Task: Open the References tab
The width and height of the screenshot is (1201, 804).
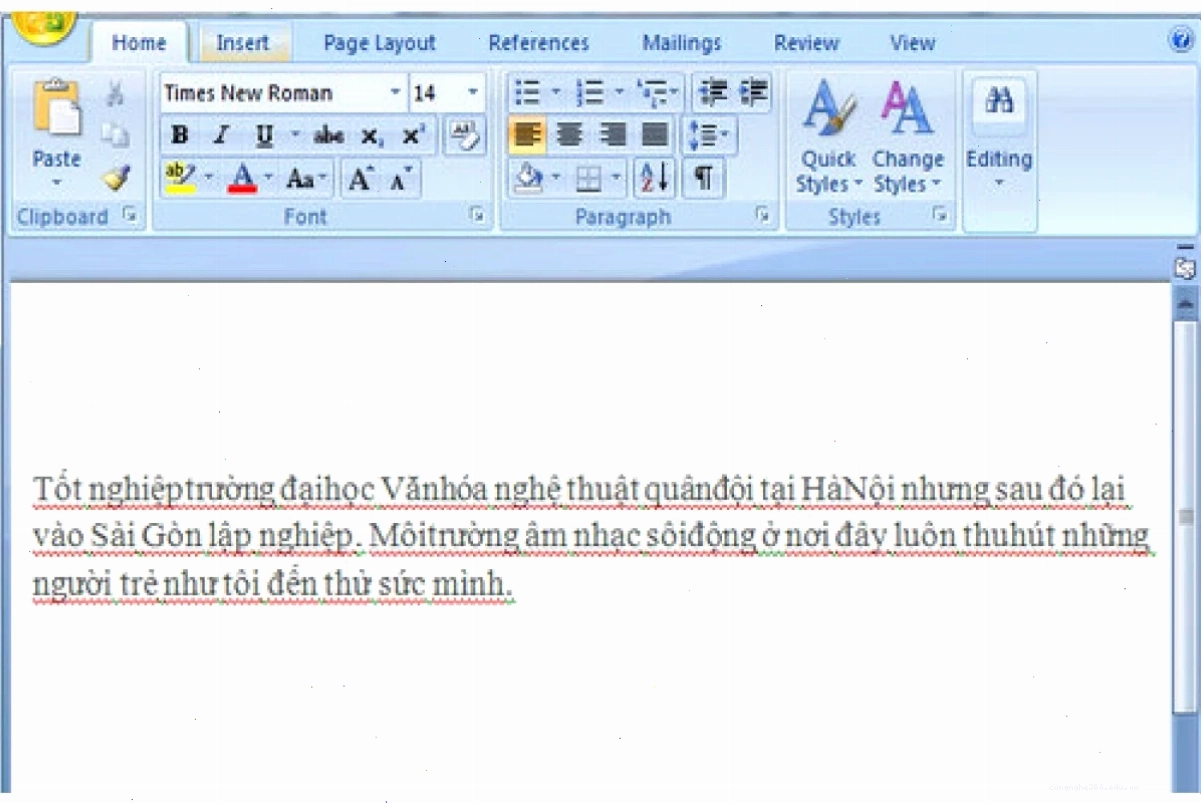Action: tap(539, 43)
